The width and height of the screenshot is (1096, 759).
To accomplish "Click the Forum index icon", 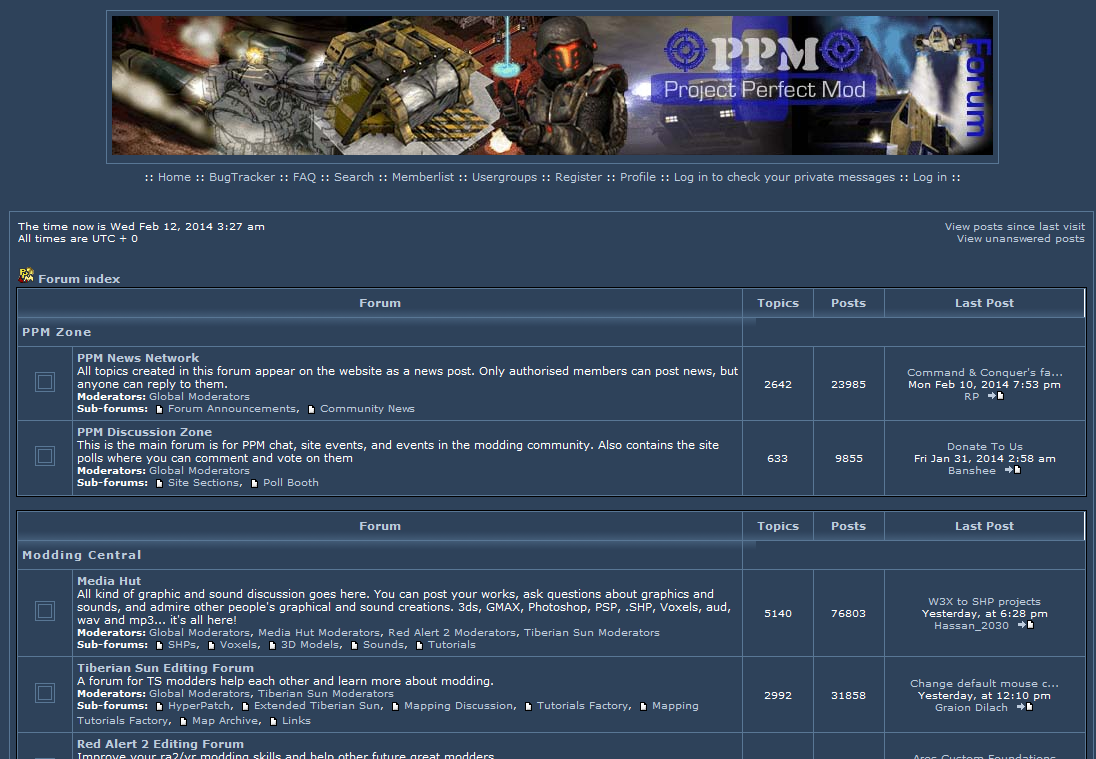I will 26,275.
